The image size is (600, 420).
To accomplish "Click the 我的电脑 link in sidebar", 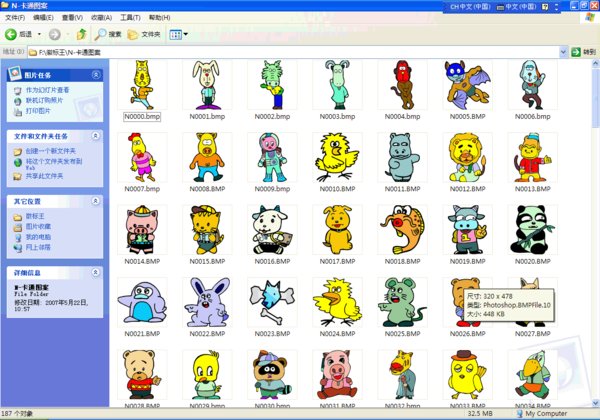I will [x=38, y=236].
